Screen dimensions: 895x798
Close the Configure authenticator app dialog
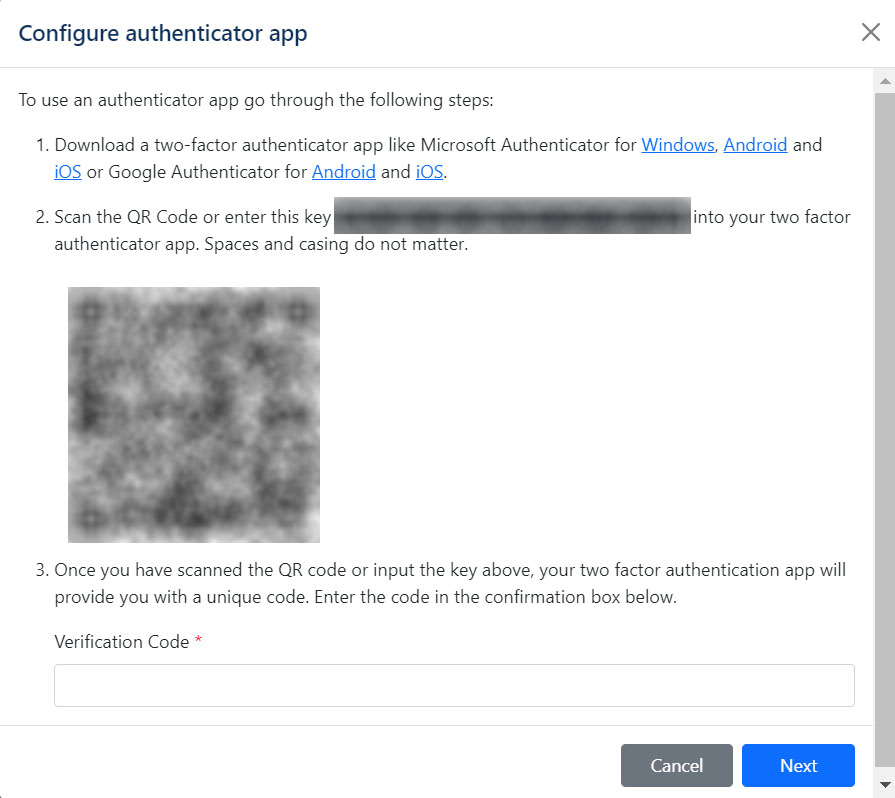[x=870, y=33]
